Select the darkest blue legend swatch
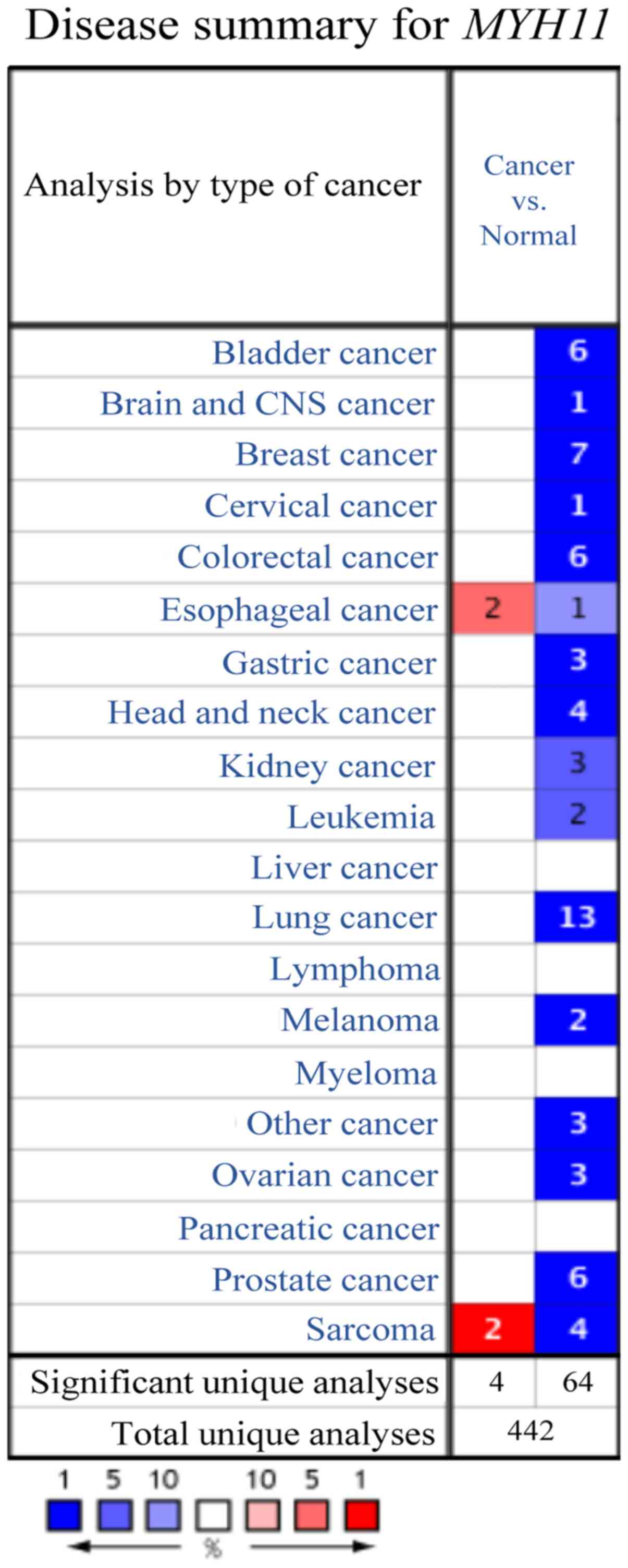This screenshot has width=628, height=1568. [x=64, y=1515]
